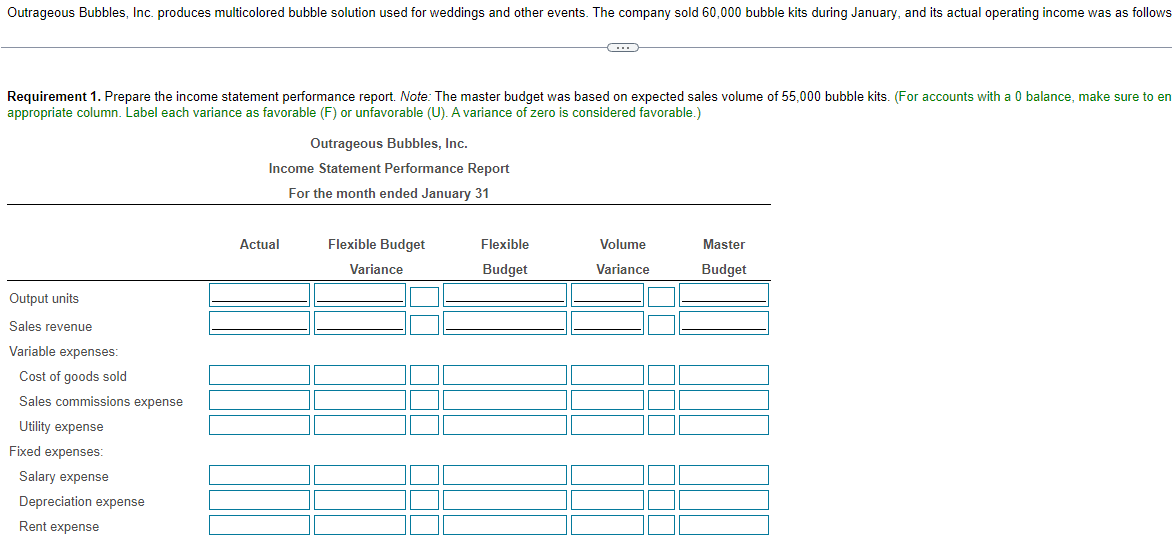Click Cost of goods sold Actual field
The image size is (1172, 545).
tap(259, 375)
